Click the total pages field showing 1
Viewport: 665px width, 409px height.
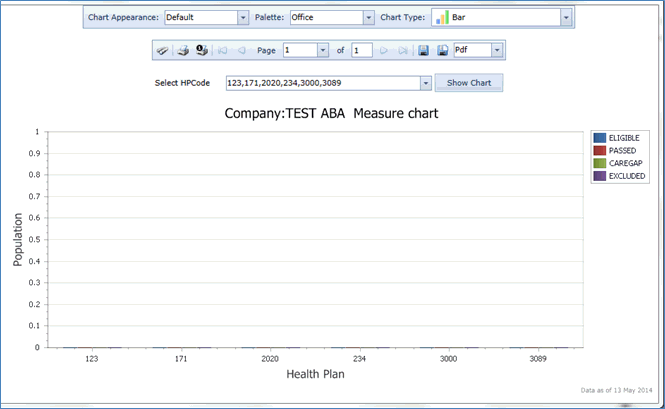(x=361, y=50)
